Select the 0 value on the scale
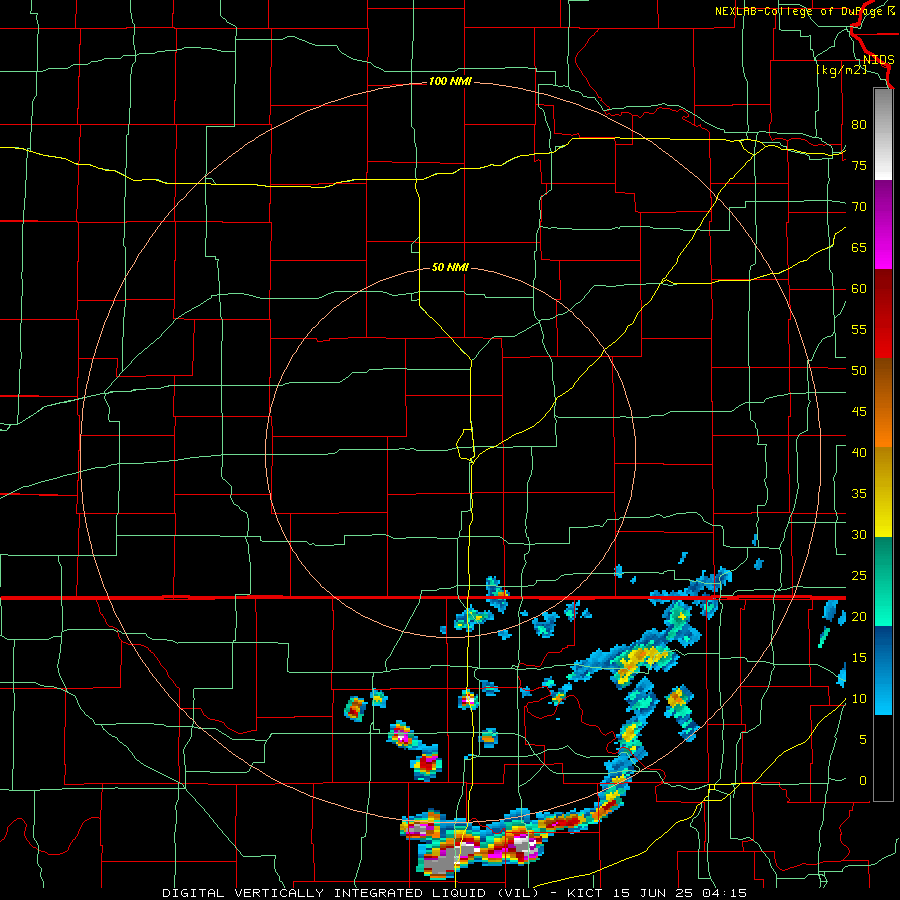This screenshot has width=900, height=900. pyautogui.click(x=863, y=781)
